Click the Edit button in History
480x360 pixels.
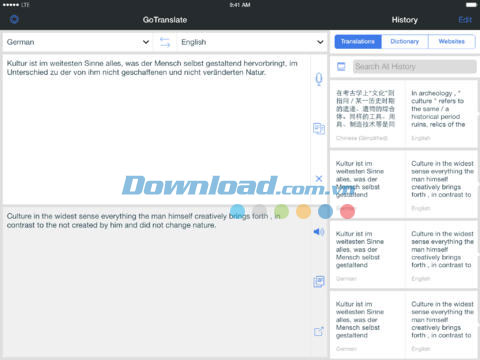coord(465,20)
